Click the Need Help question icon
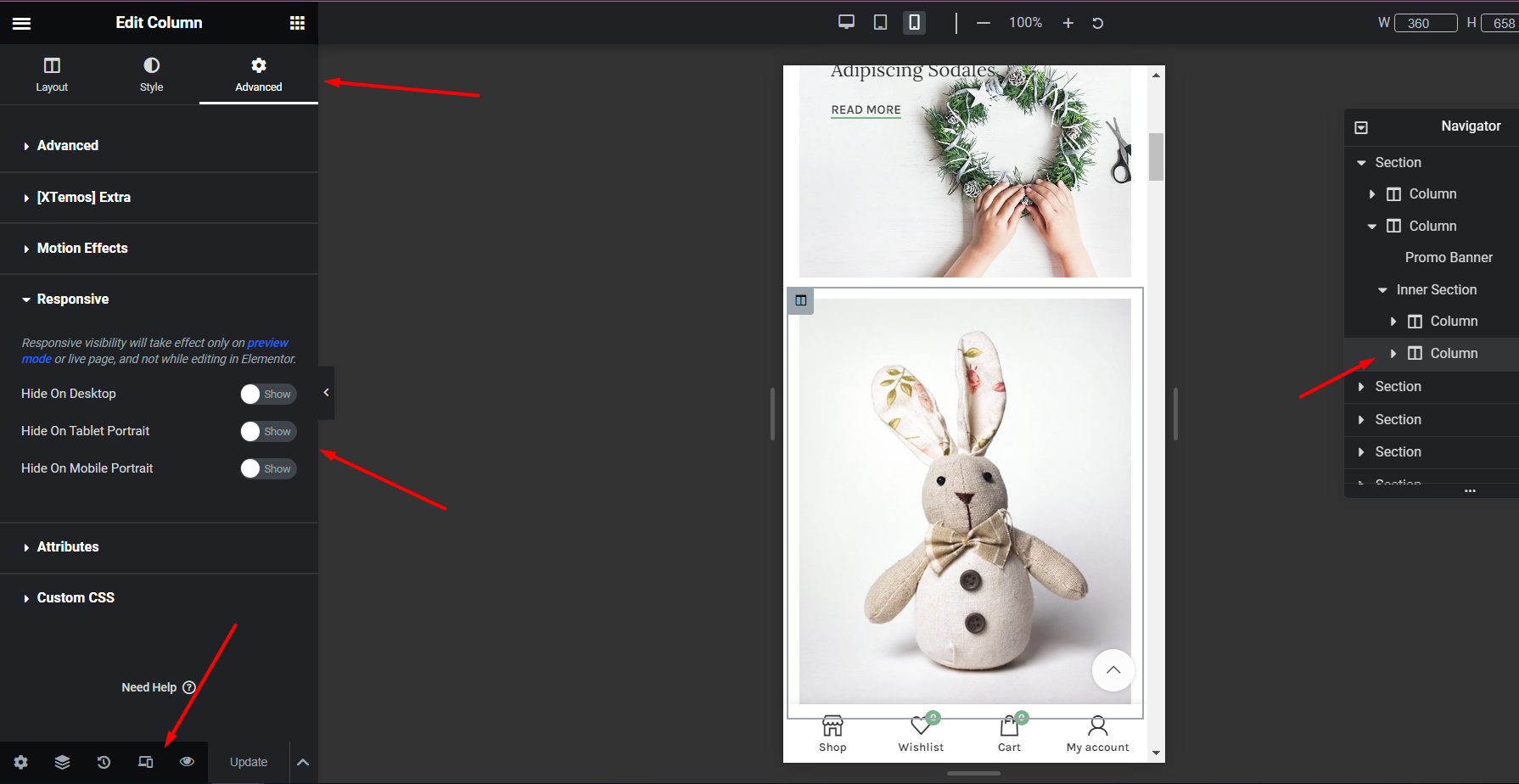This screenshot has height=784, width=1519. click(x=189, y=687)
